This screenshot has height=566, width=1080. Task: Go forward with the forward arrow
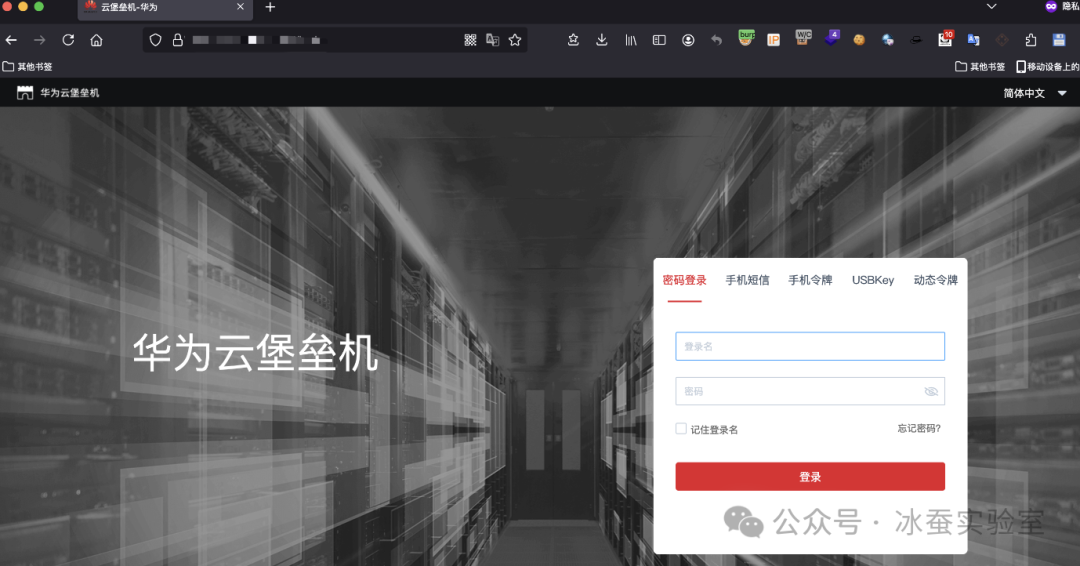point(40,40)
